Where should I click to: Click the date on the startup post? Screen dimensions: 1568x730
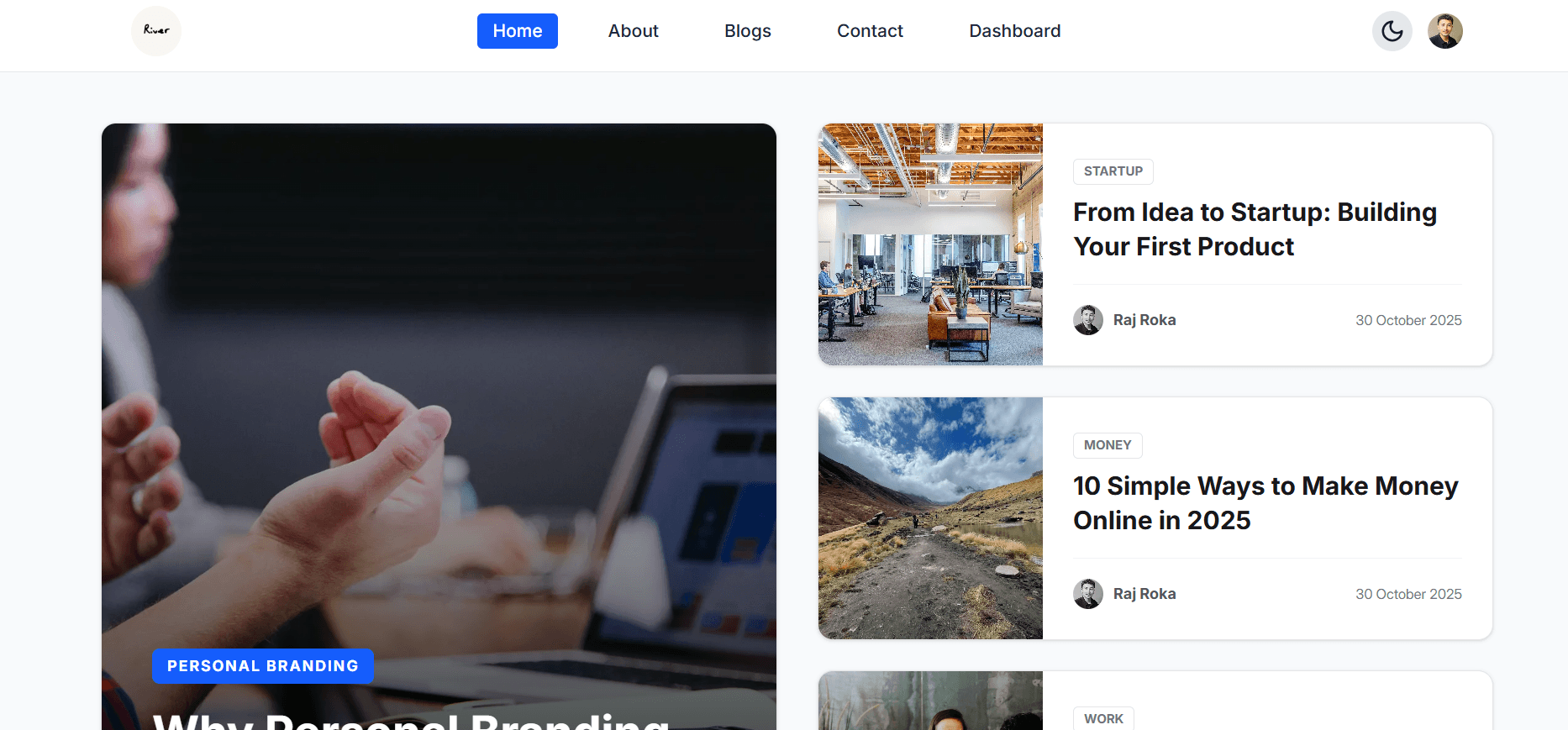1408,320
